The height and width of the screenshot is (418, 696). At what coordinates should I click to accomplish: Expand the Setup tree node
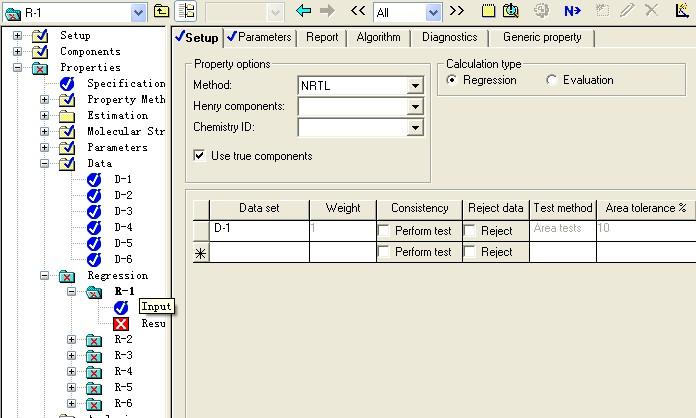17,35
